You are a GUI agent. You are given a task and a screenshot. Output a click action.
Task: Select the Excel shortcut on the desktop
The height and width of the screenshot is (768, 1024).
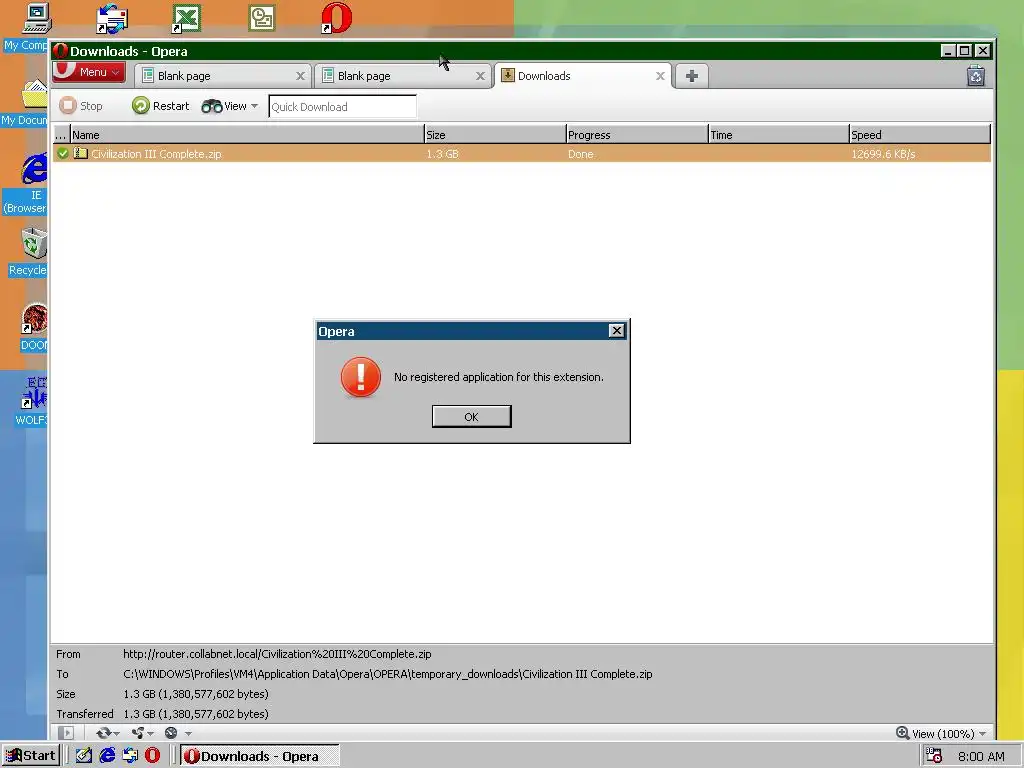click(x=186, y=18)
